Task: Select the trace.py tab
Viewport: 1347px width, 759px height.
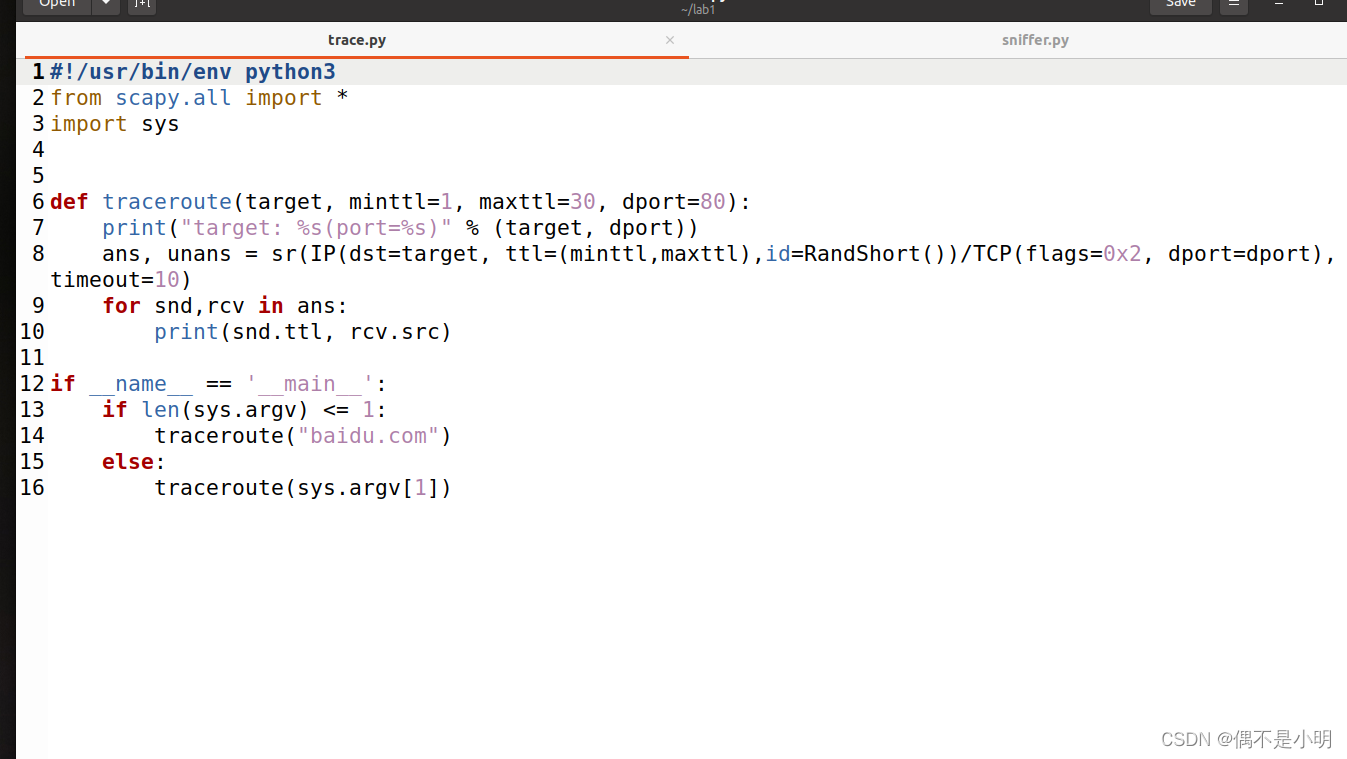Action: [357, 40]
